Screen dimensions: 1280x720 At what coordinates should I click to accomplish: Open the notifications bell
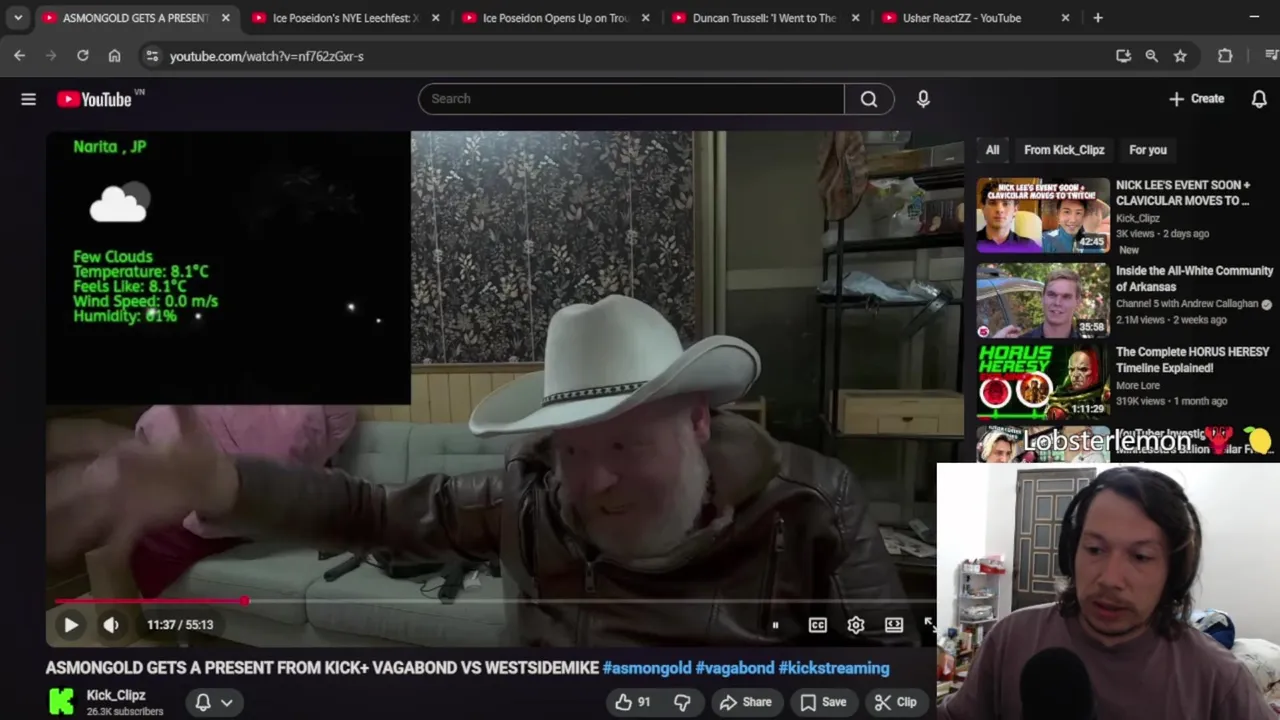coord(1259,99)
